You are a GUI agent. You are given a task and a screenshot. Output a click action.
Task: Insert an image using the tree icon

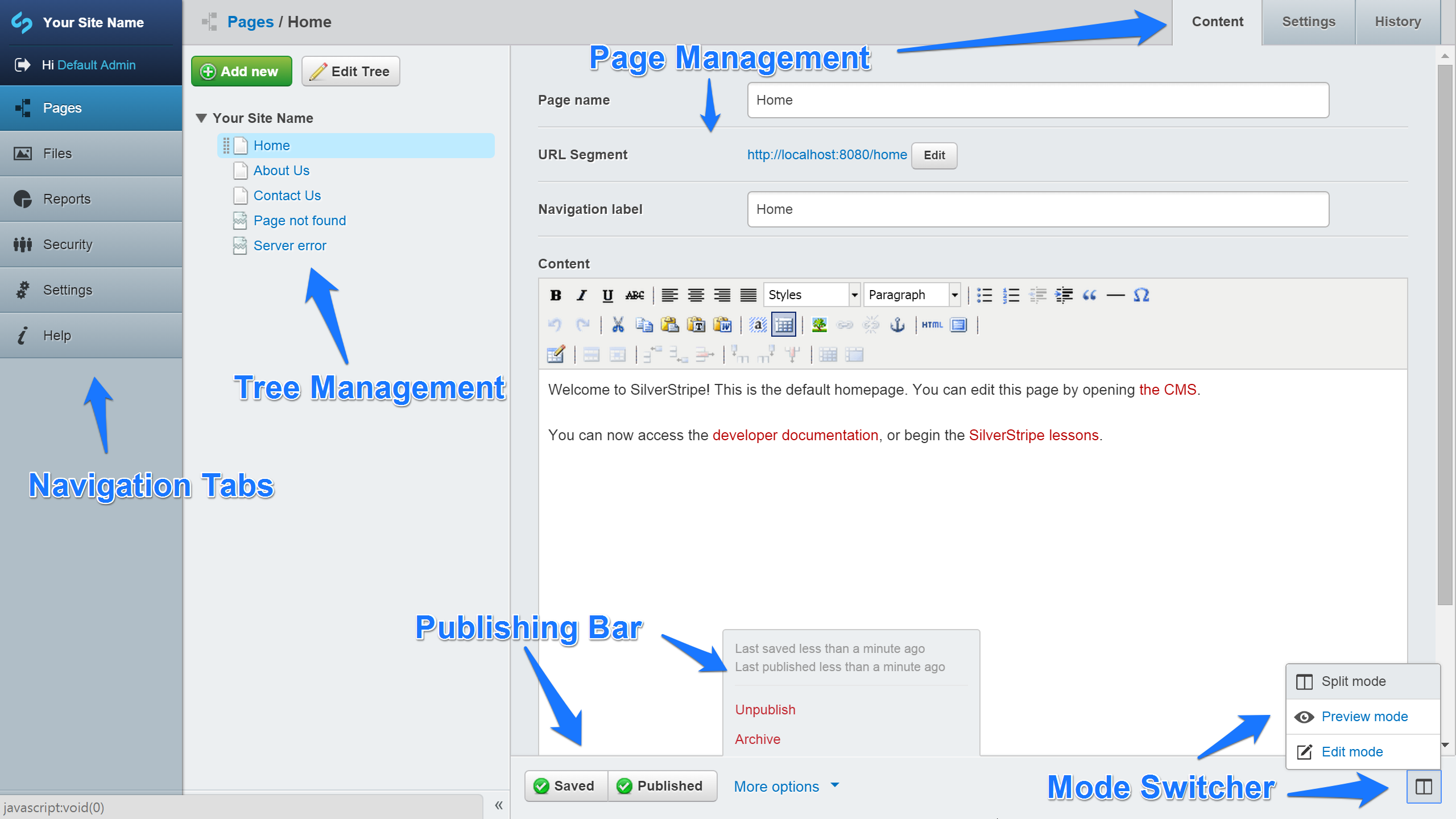(x=819, y=324)
